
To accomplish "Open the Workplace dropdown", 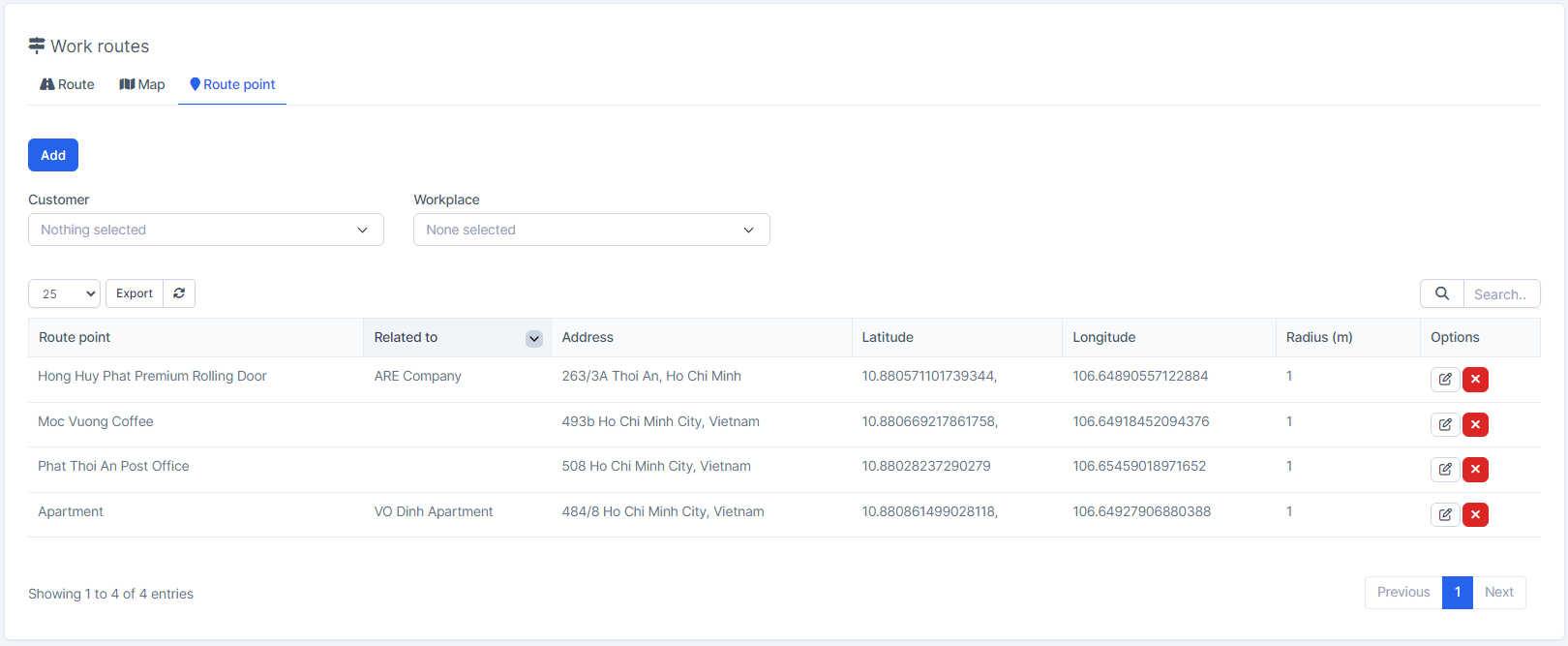I will [591, 230].
